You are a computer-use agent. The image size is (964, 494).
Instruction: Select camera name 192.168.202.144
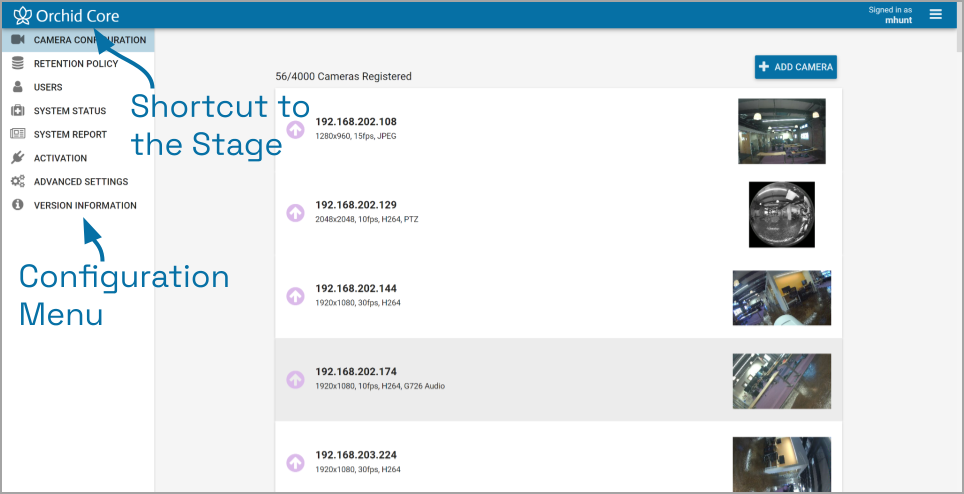[x=356, y=288]
